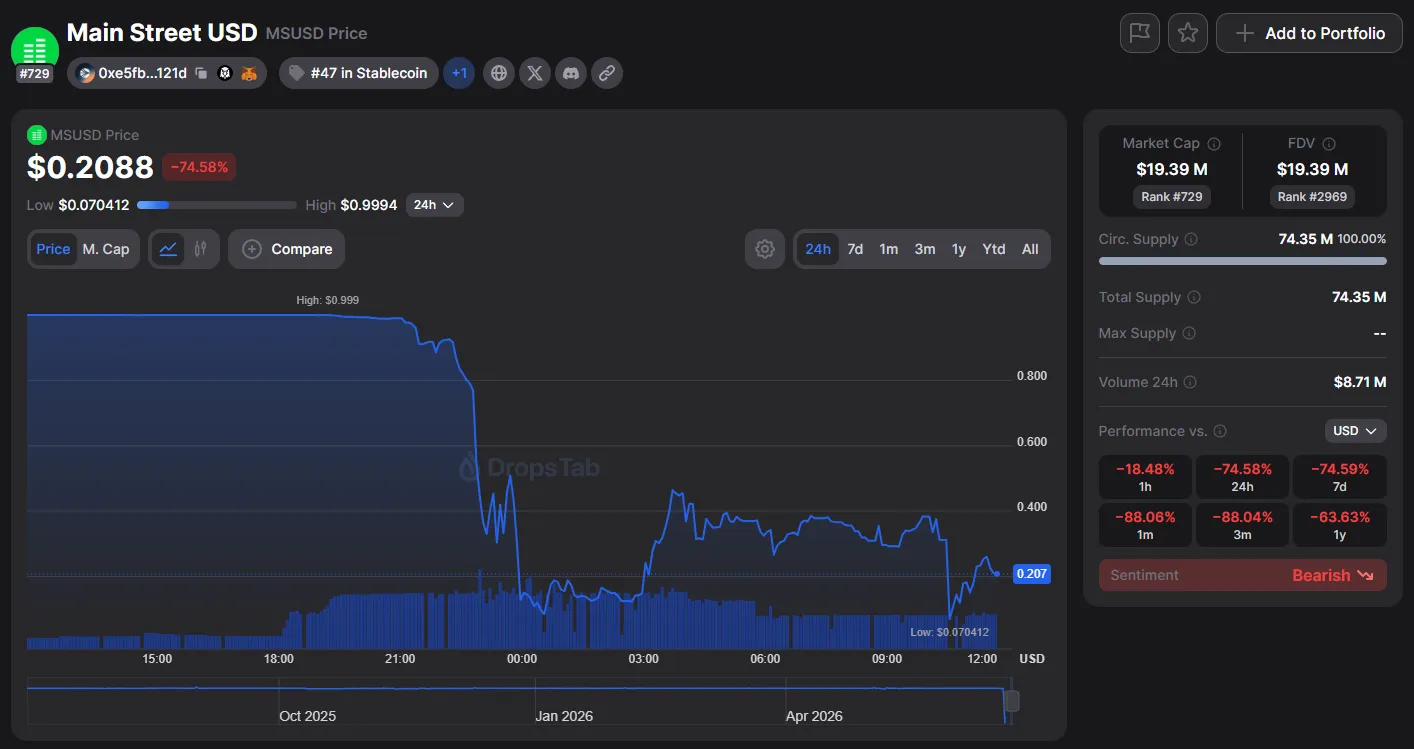Click the info icon next to Volume 24h
This screenshot has height=749, width=1414.
pos(1190,382)
